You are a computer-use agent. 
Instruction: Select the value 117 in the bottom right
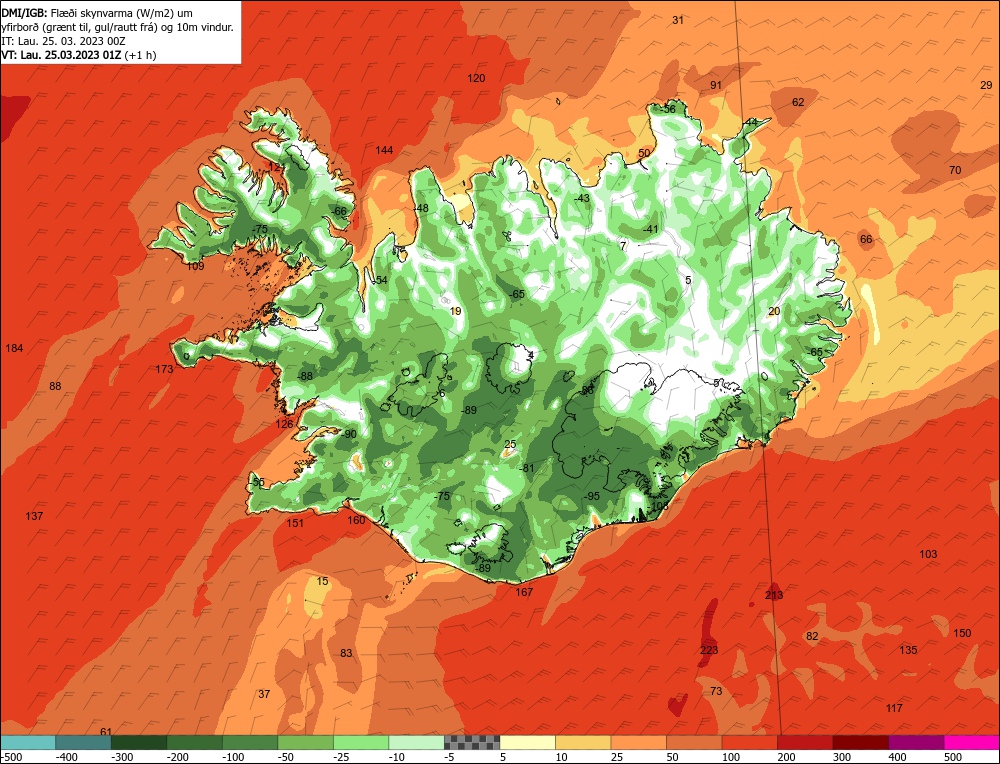pyautogui.click(x=894, y=708)
